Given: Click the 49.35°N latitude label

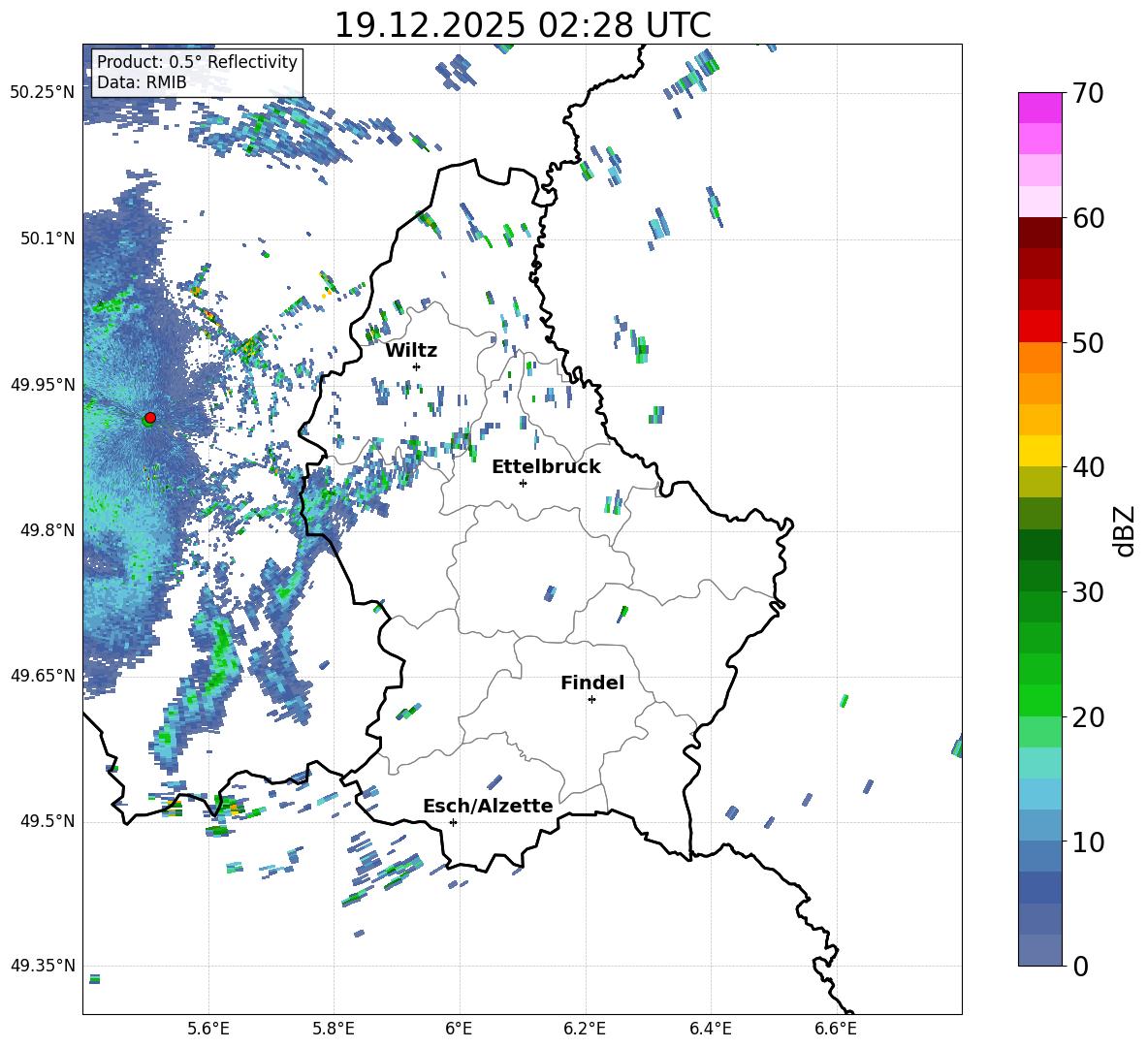Looking at the screenshot, I should click(43, 966).
